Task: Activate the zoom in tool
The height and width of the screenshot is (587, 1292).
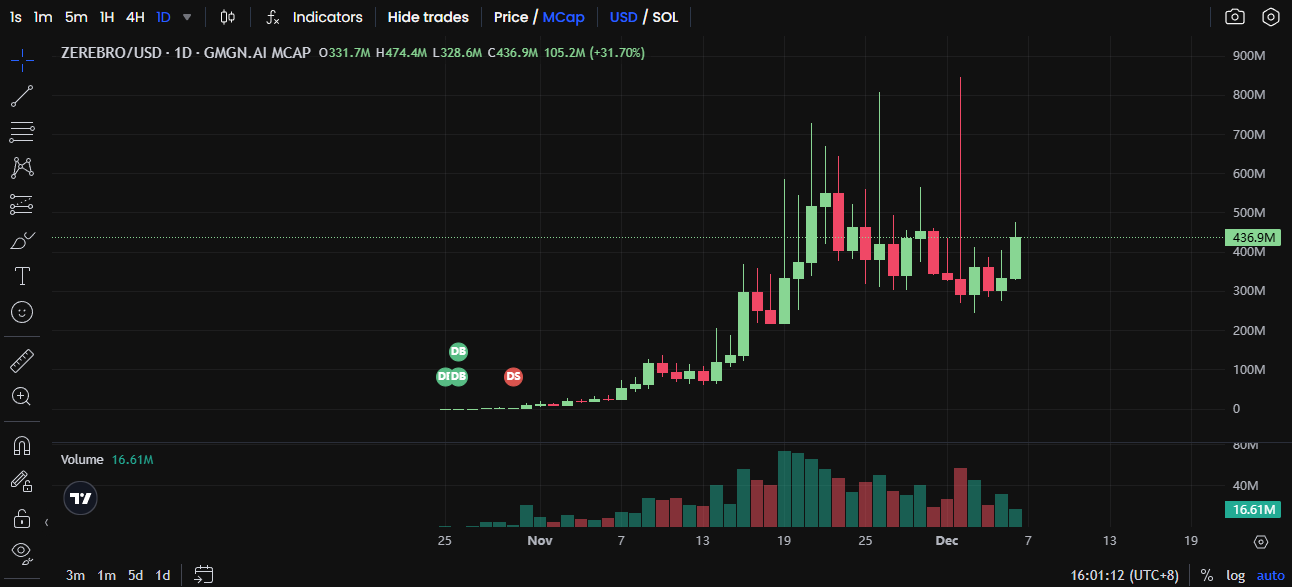Action: (x=22, y=396)
